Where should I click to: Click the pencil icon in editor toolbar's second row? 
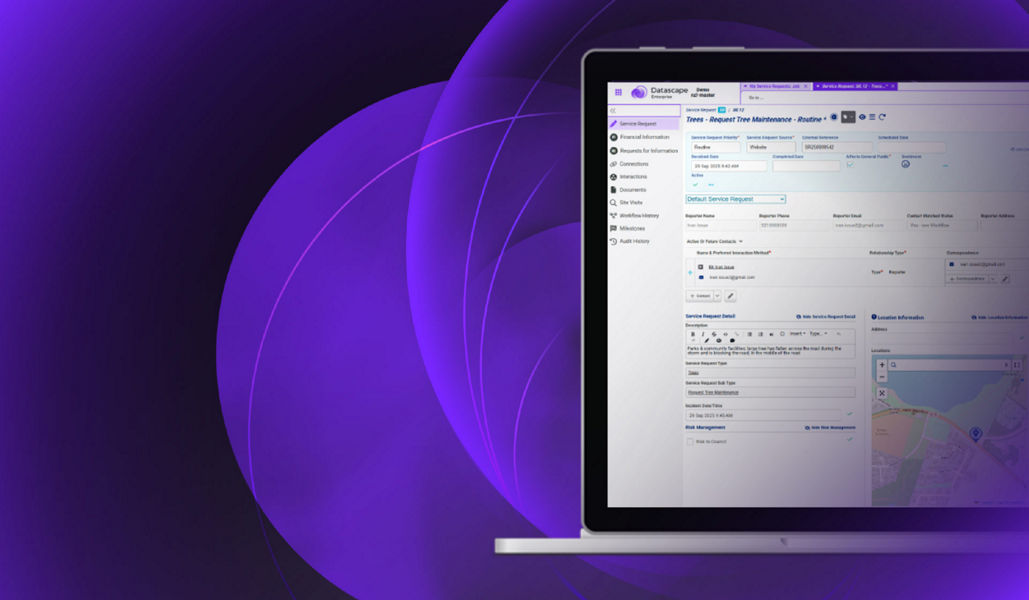[x=707, y=341]
